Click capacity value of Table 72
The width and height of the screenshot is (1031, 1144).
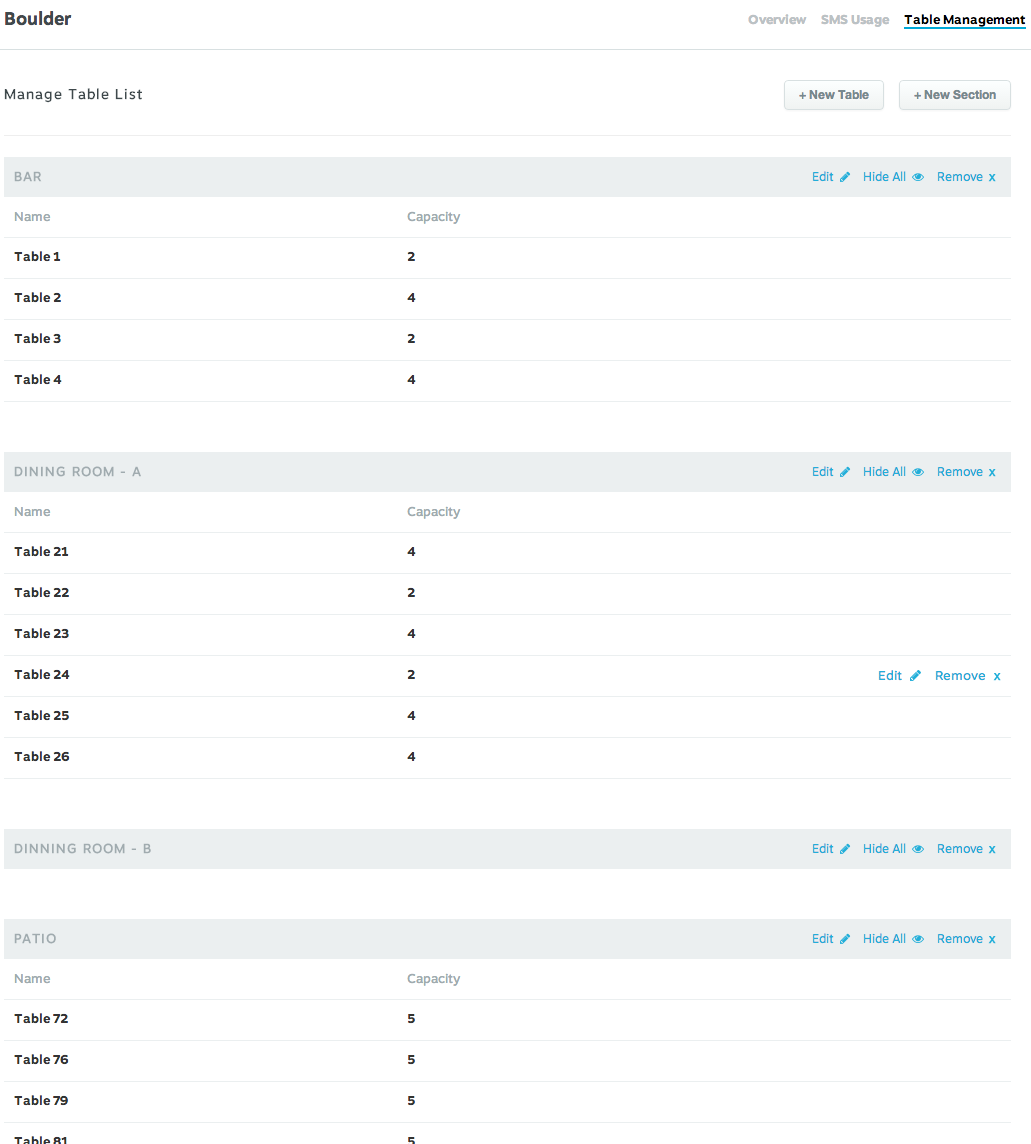pyautogui.click(x=411, y=1019)
